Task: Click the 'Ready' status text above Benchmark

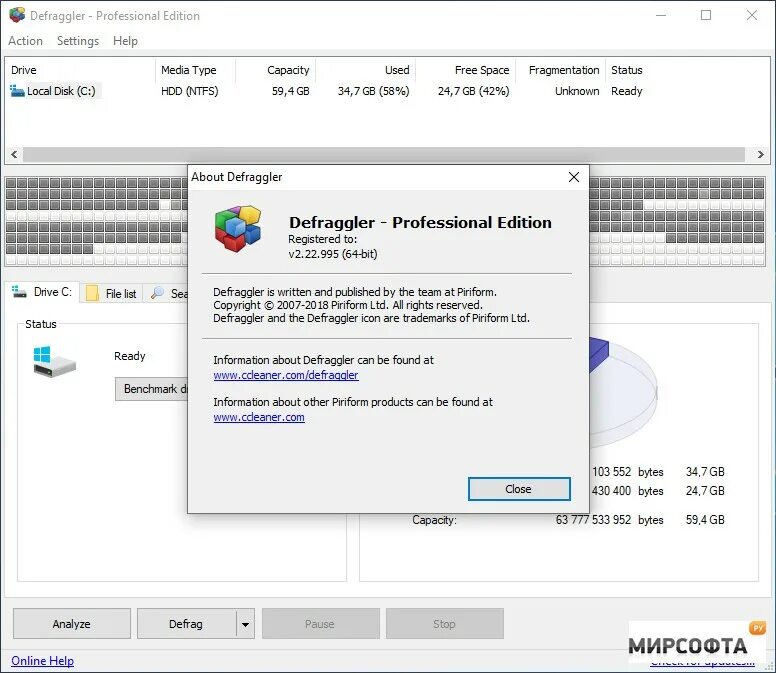Action: coord(130,356)
